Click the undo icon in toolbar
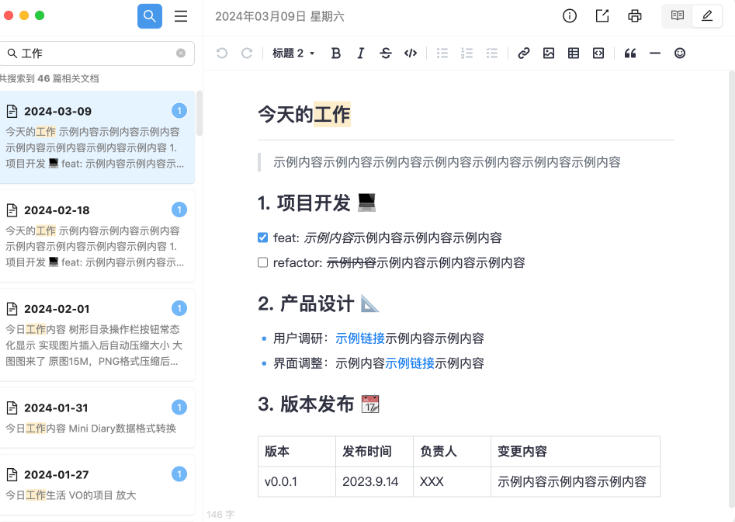This screenshot has height=522, width=735. coord(222,53)
